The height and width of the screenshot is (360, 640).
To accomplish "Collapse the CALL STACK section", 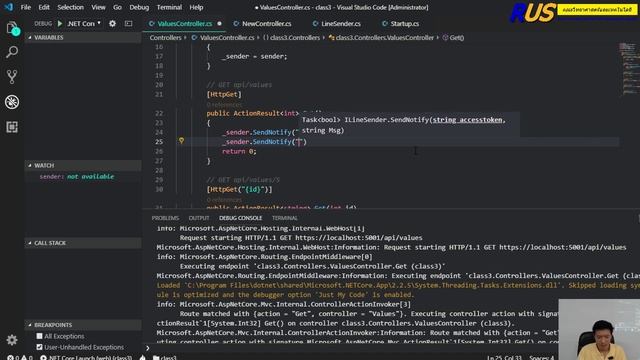I will coord(83,243).
